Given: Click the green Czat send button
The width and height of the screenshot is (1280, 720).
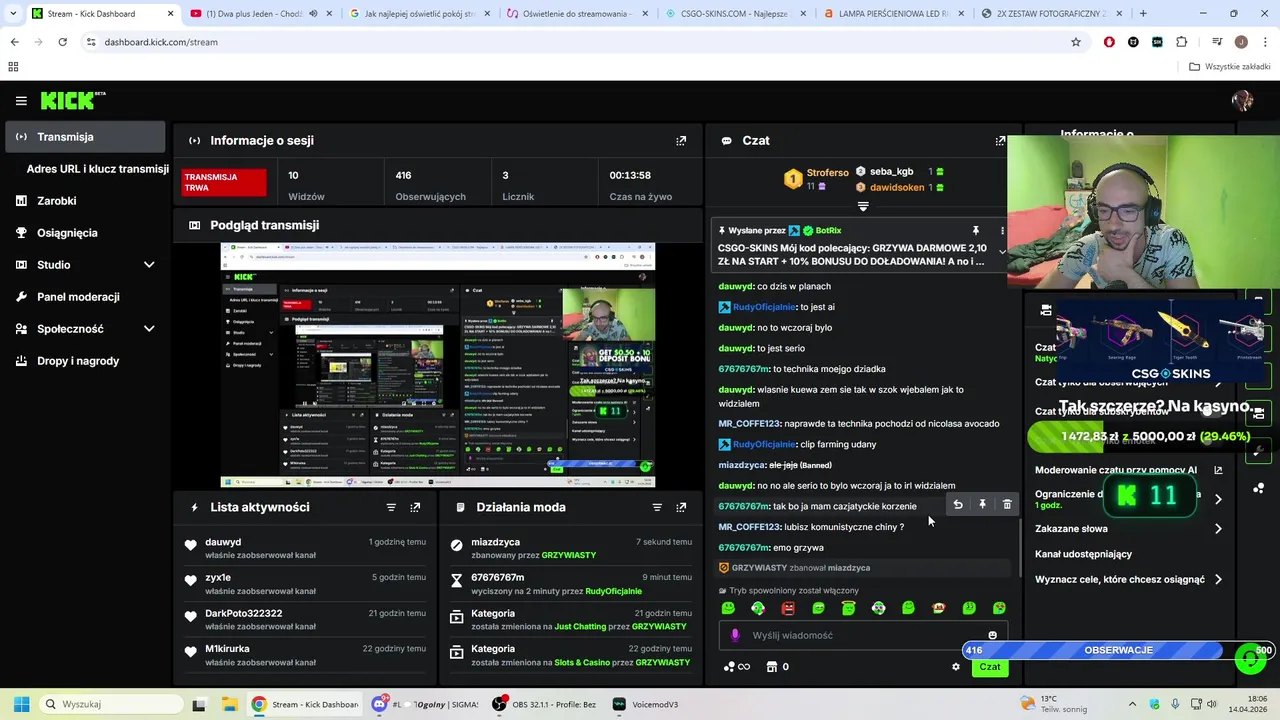Looking at the screenshot, I should [x=989, y=667].
